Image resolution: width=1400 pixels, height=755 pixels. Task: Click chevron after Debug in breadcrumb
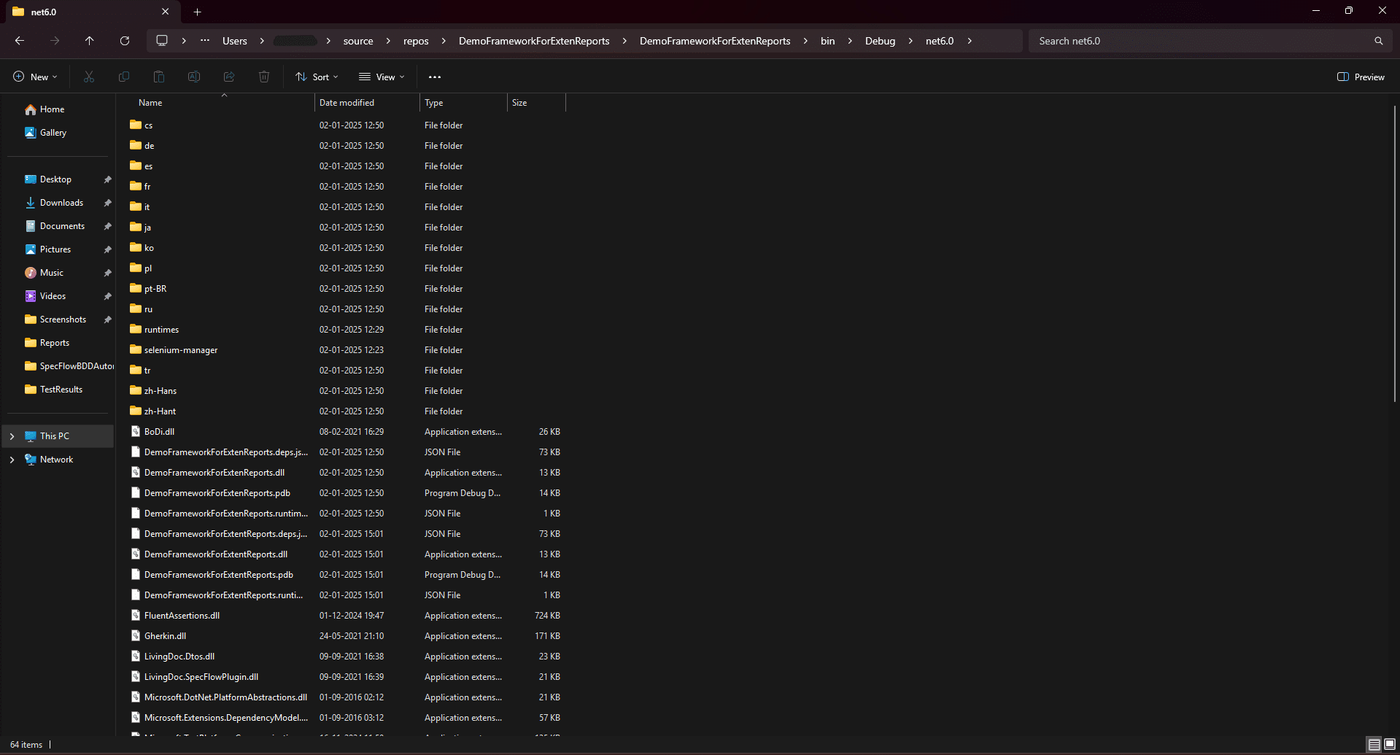pyautogui.click(x=910, y=41)
